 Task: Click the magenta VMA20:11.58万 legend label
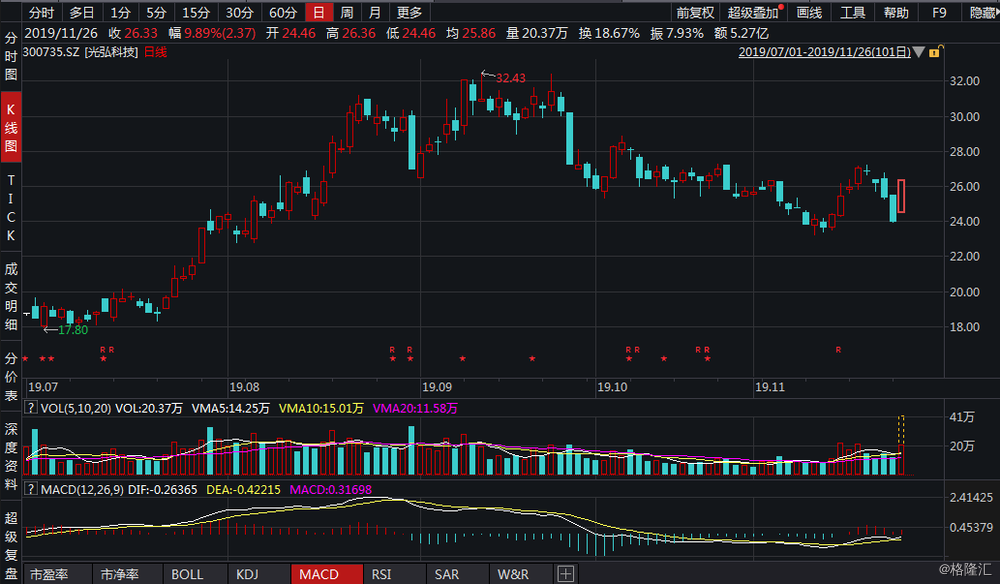pos(415,408)
